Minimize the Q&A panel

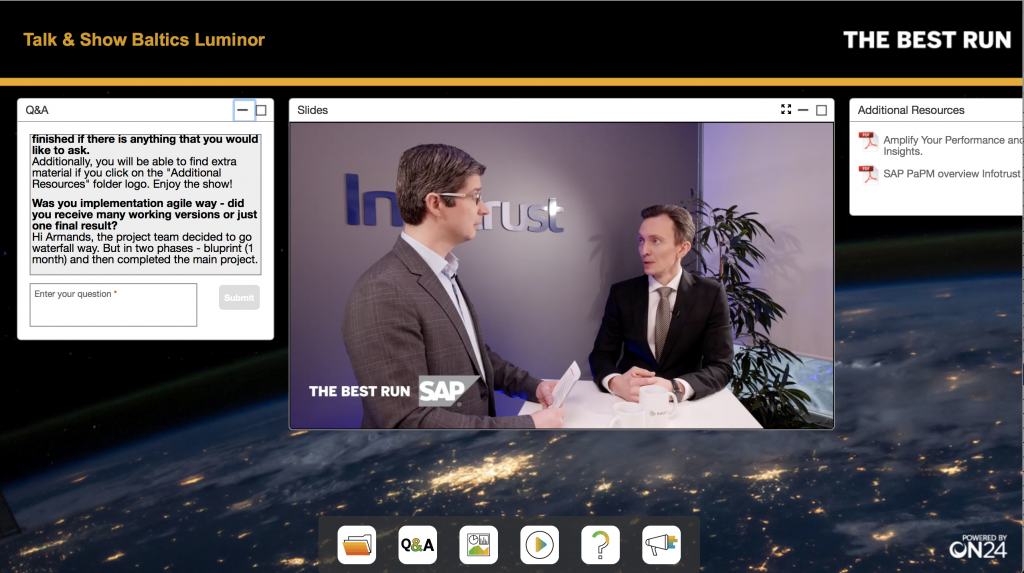point(242,110)
